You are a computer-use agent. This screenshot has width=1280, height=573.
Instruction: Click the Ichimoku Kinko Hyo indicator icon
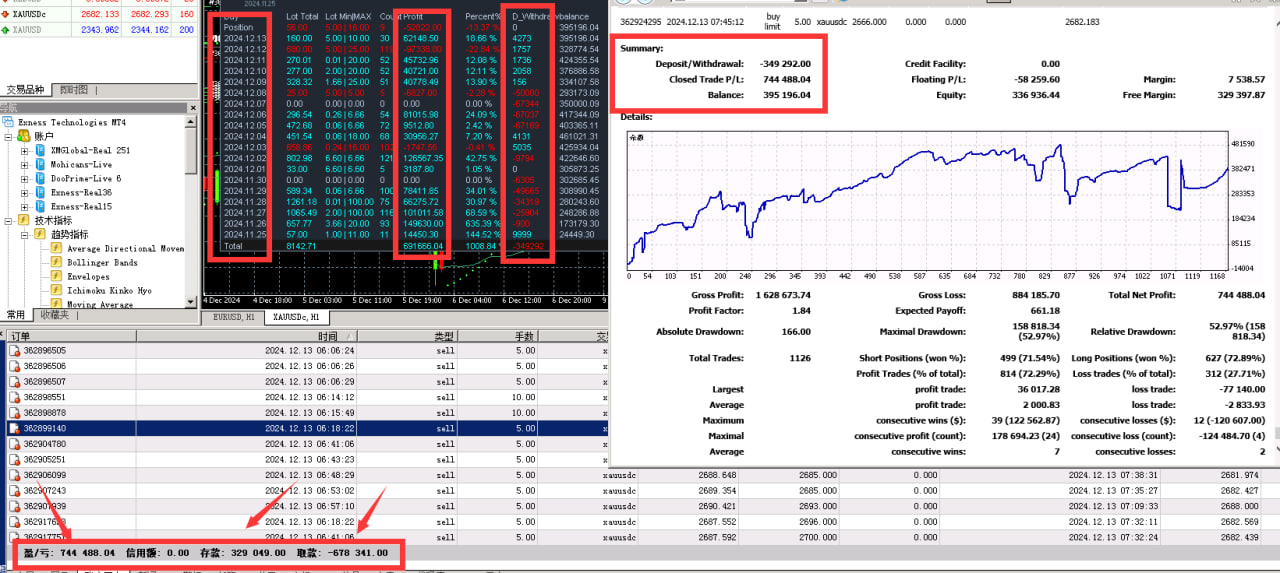click(57, 290)
